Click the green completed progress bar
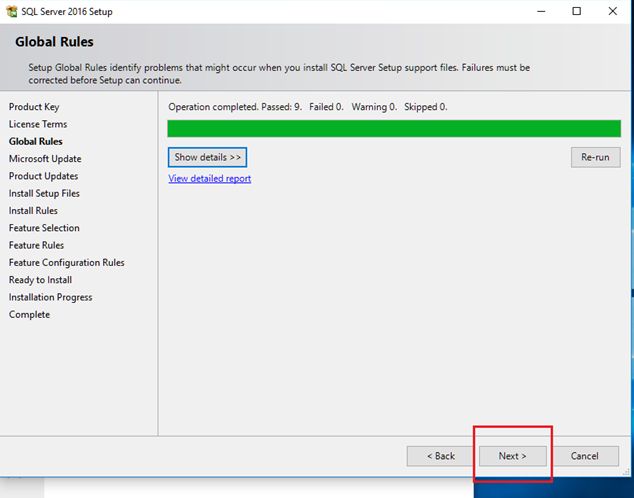Viewport: 634px width, 498px height. (393, 128)
